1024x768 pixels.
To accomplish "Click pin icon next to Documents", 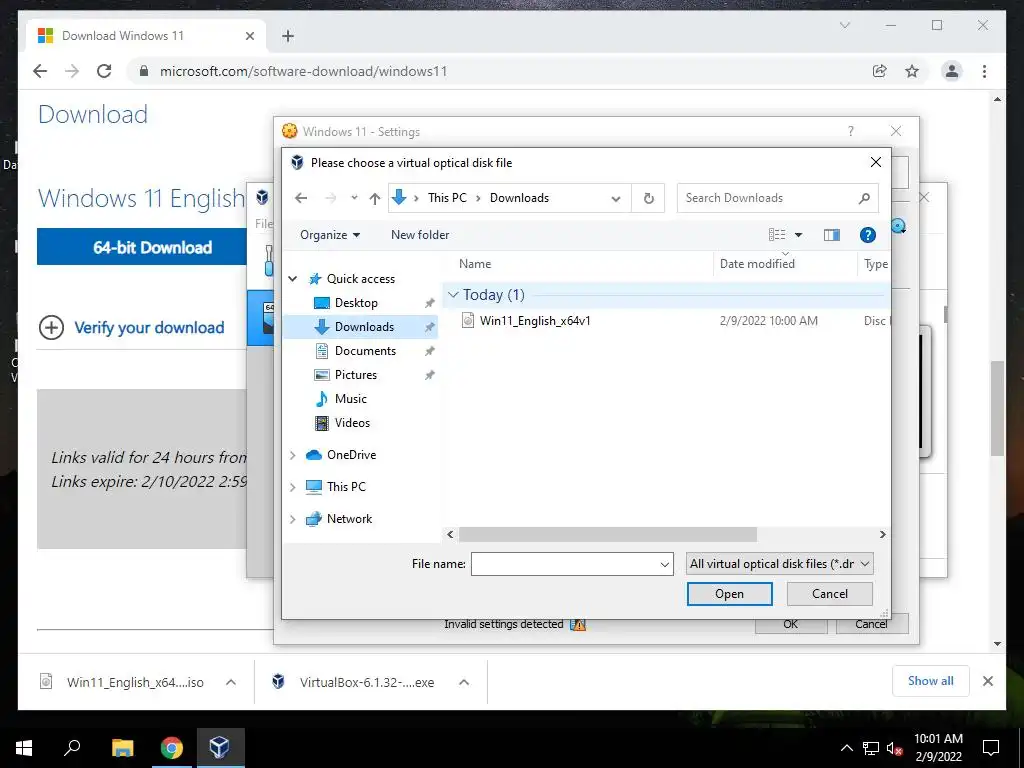I will point(429,351).
